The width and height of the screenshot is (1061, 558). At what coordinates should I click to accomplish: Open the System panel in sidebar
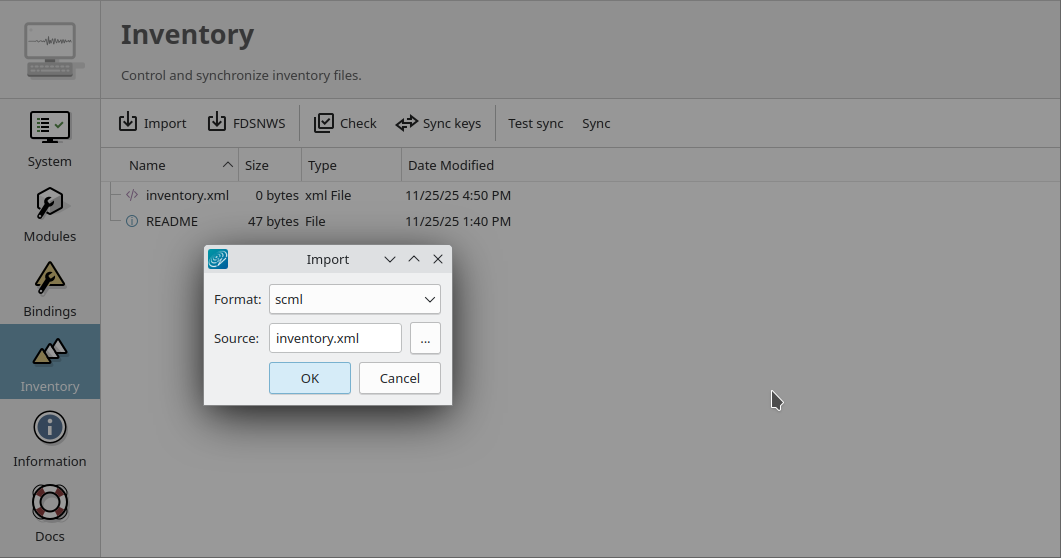click(49, 139)
